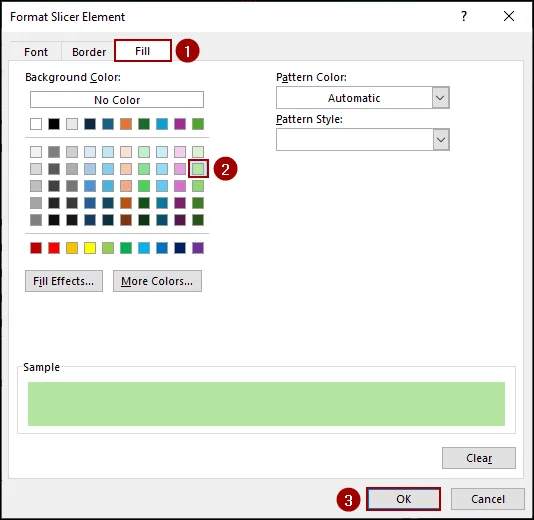
Task: Click the 'Background Color:' label
Action: [x=73, y=77]
